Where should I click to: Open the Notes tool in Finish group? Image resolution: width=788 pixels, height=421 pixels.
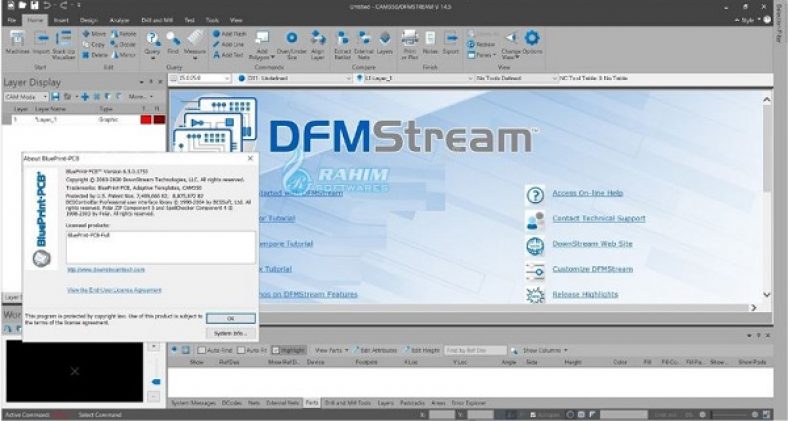(430, 43)
